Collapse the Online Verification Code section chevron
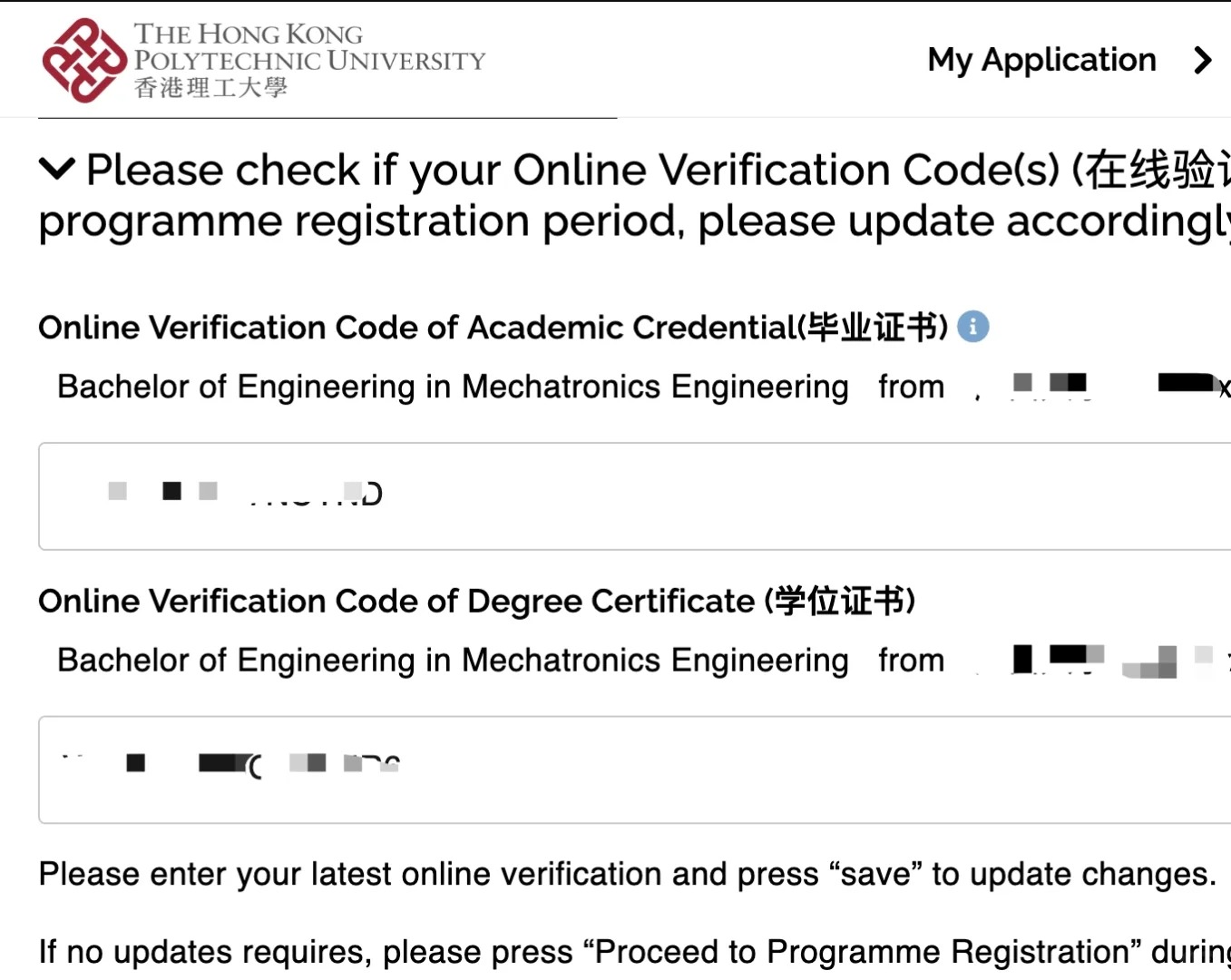Screen dimensions: 1231x980 pos(57,169)
